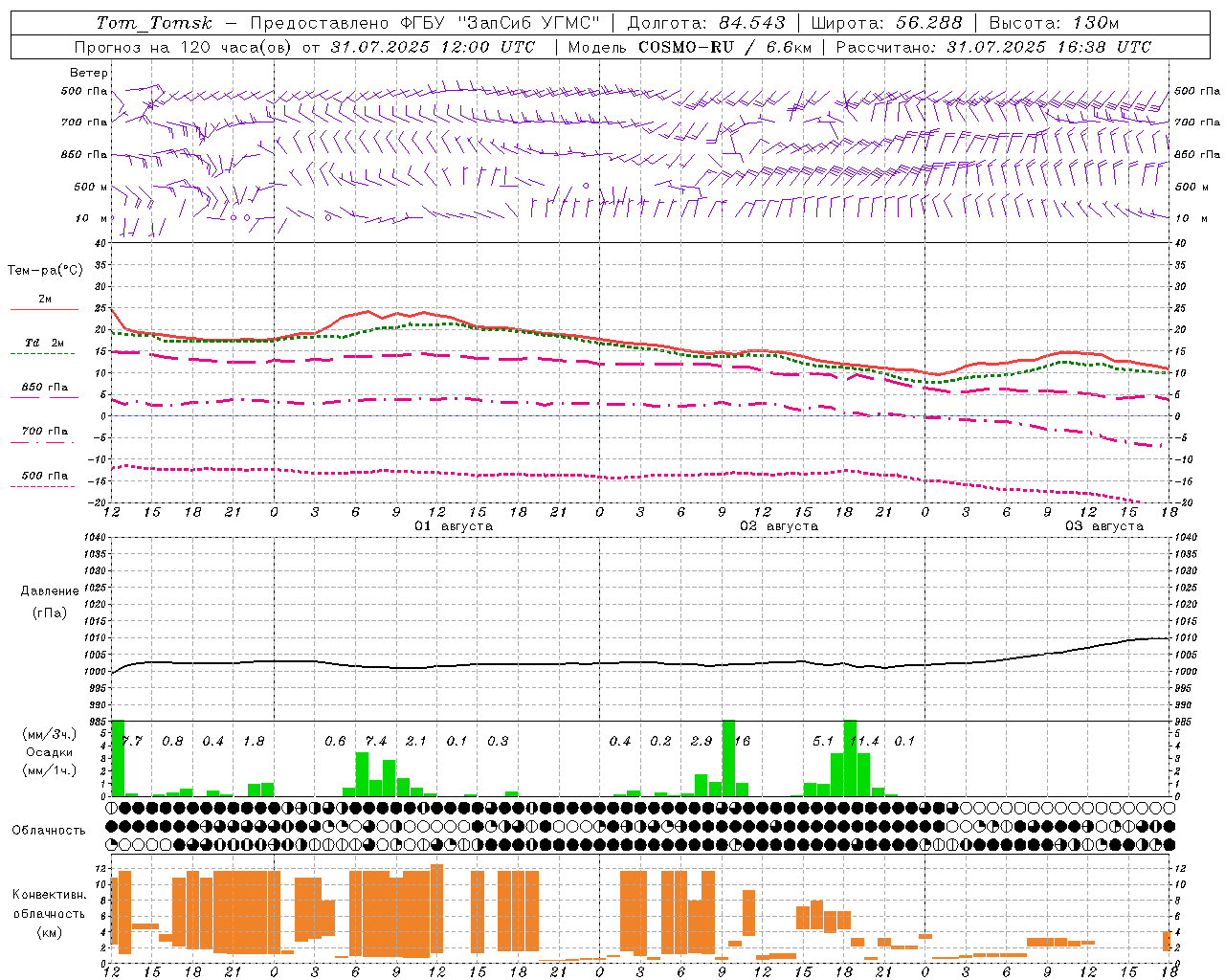Click the 02 августа date label
The width and height of the screenshot is (1225, 980).
click(779, 526)
